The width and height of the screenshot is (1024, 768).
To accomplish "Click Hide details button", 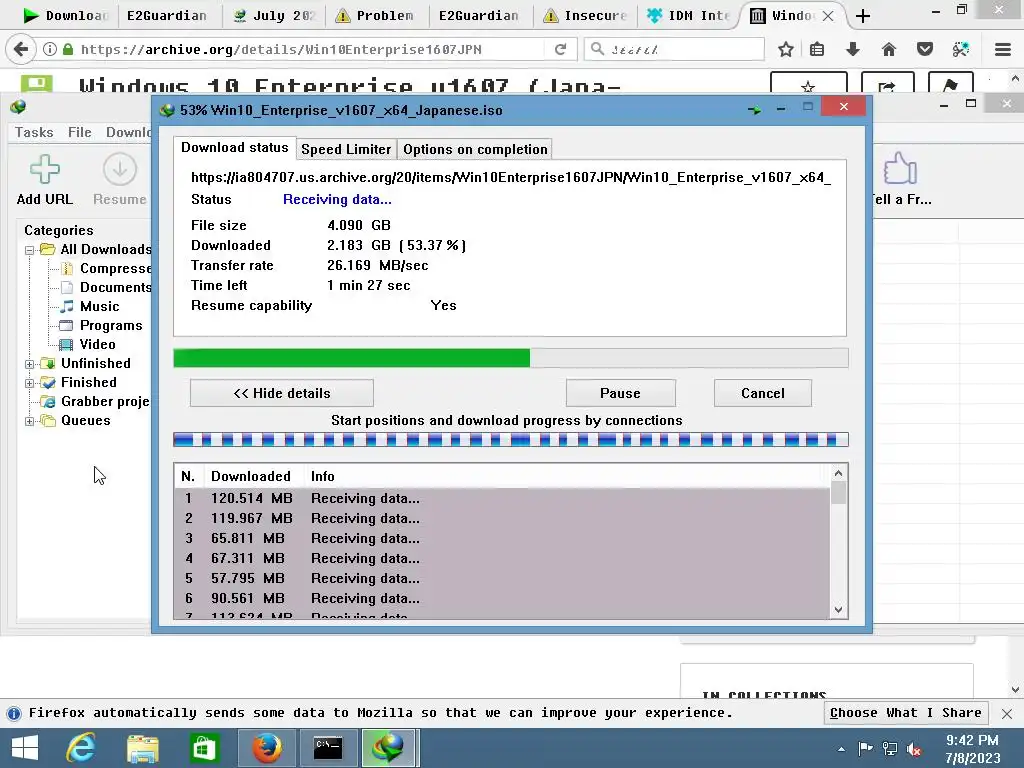I will tap(281, 393).
